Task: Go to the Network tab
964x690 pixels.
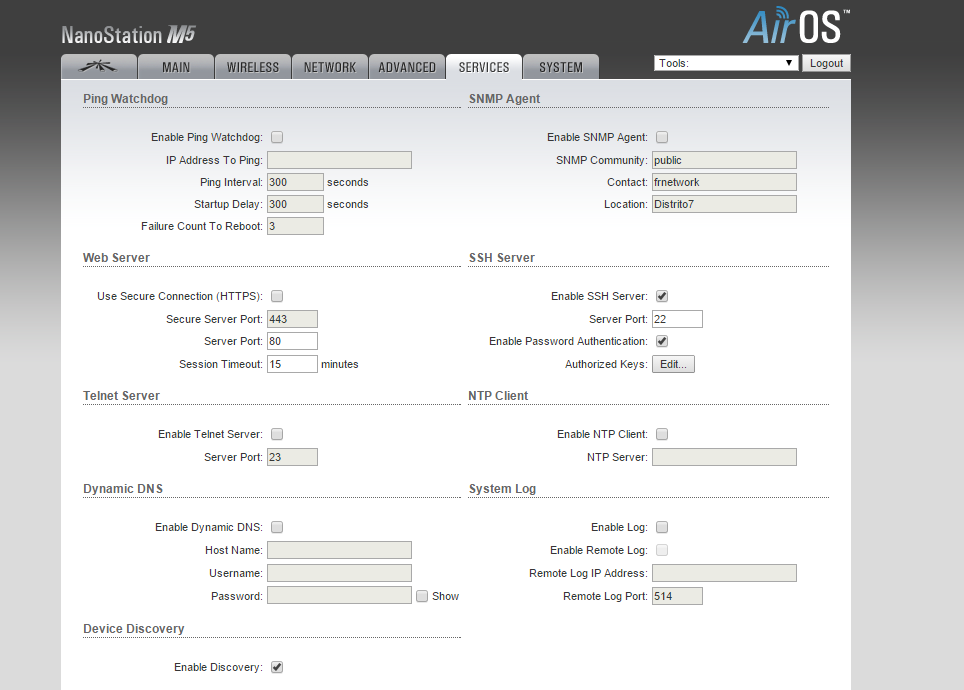Action: pyautogui.click(x=330, y=67)
